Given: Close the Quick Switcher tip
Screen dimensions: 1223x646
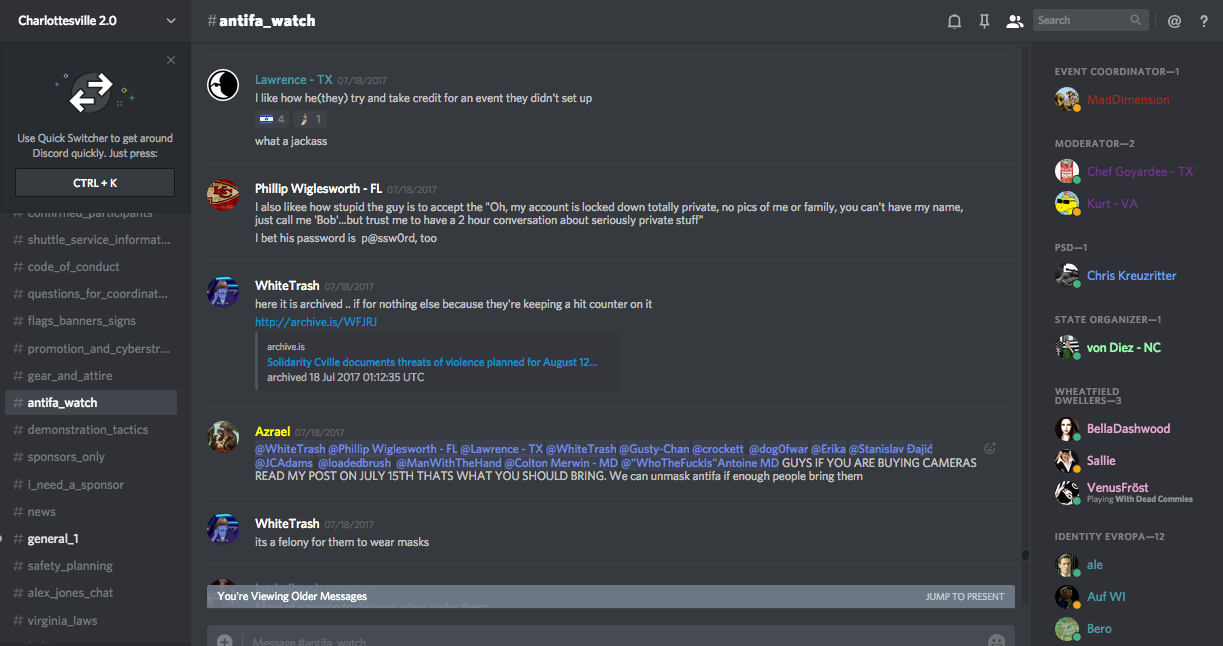Looking at the screenshot, I should tap(171, 60).
